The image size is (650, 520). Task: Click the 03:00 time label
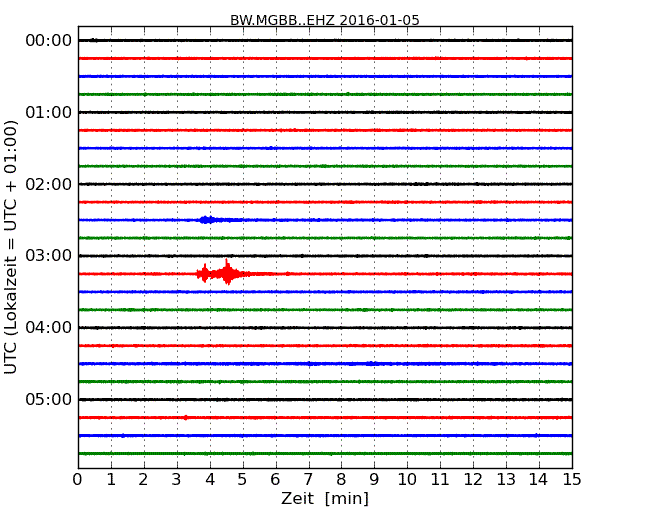(49, 256)
